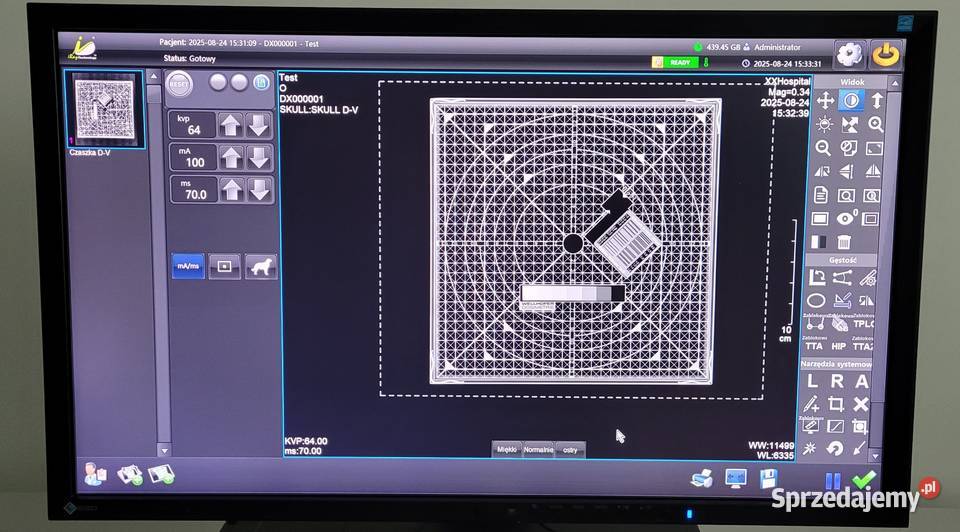The width and height of the screenshot is (960, 532).
Task: Click the black-white split icon
Action: click(819, 242)
